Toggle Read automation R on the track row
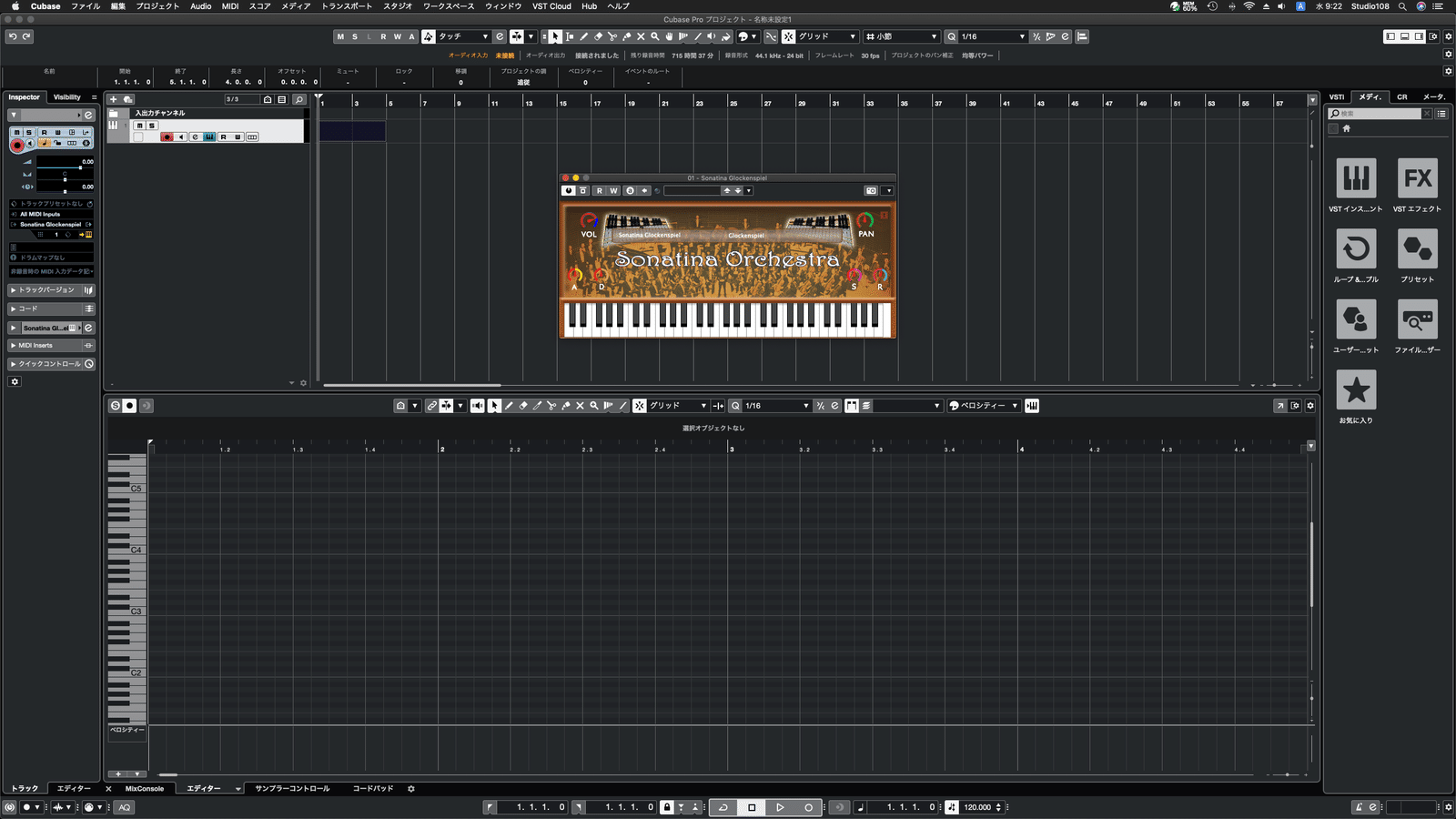The image size is (1456, 819). [x=223, y=136]
